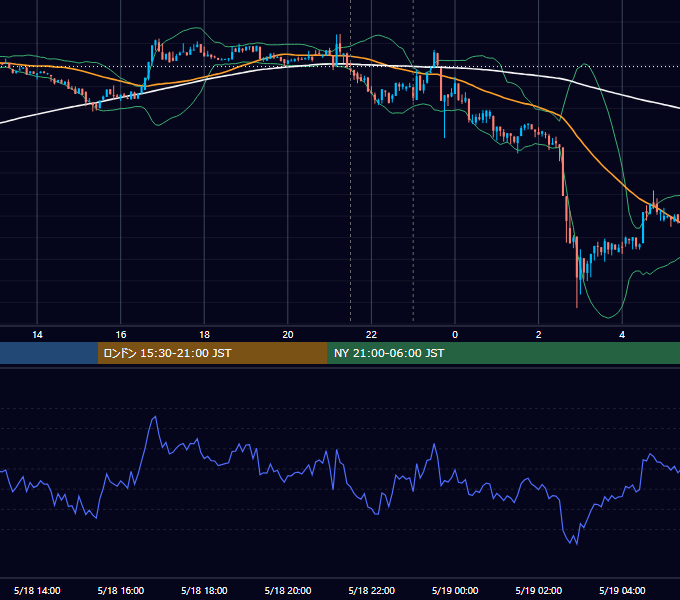Click the 16 hour axis label
This screenshot has width=680, height=600.
[x=121, y=335]
